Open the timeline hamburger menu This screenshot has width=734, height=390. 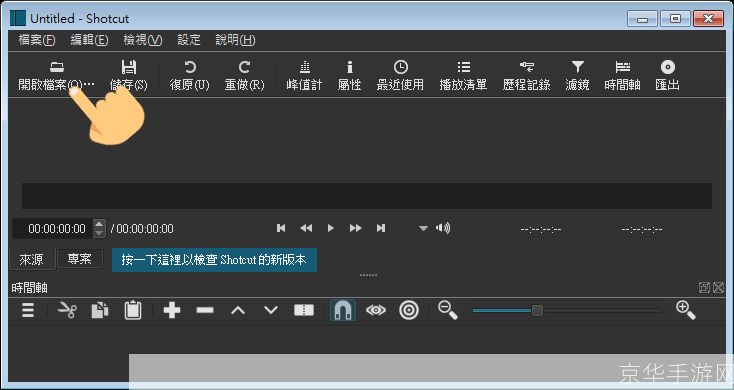(x=28, y=310)
